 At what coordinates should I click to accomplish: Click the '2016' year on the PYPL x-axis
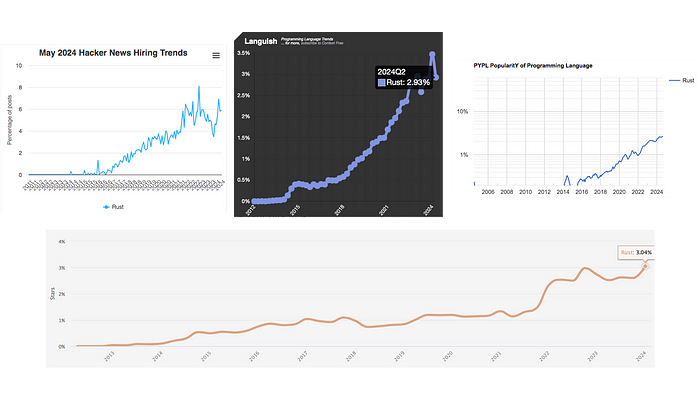582,192
